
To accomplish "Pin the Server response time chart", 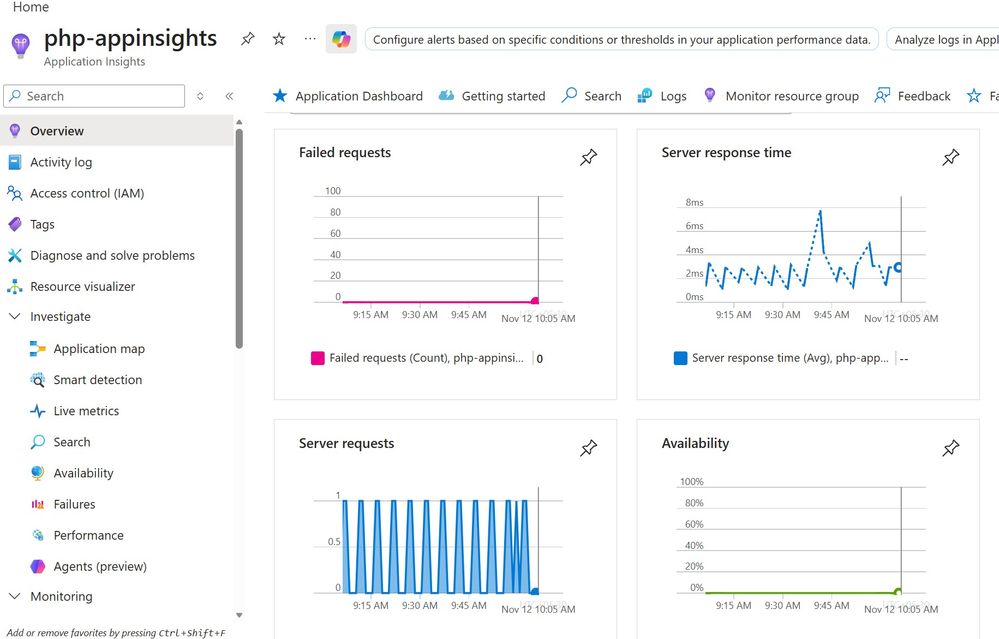I will coord(951,157).
